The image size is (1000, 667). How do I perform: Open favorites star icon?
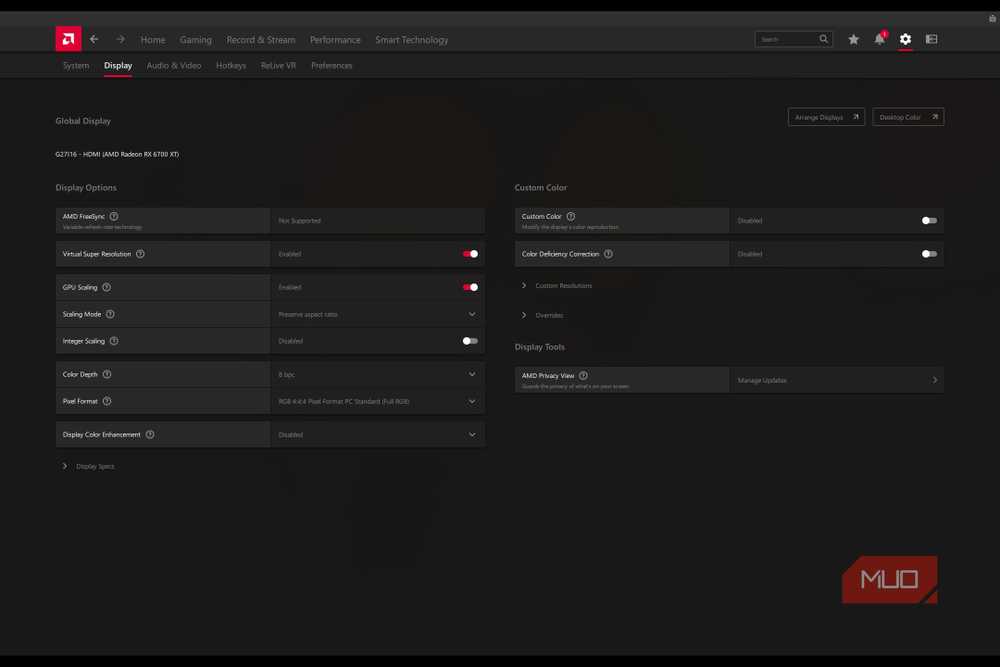[853, 40]
